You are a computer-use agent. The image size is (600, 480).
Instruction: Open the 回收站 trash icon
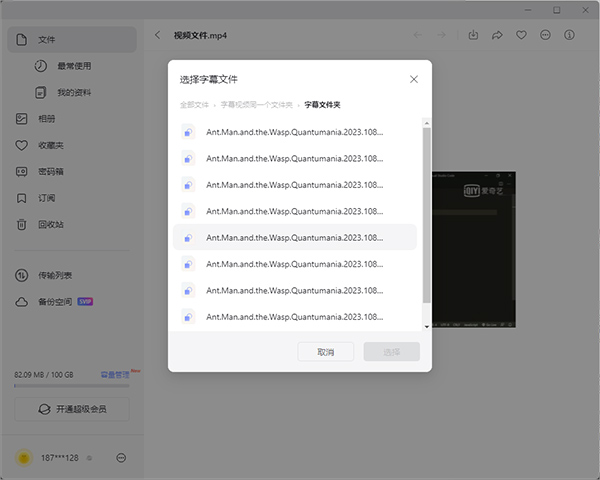pos(21,224)
